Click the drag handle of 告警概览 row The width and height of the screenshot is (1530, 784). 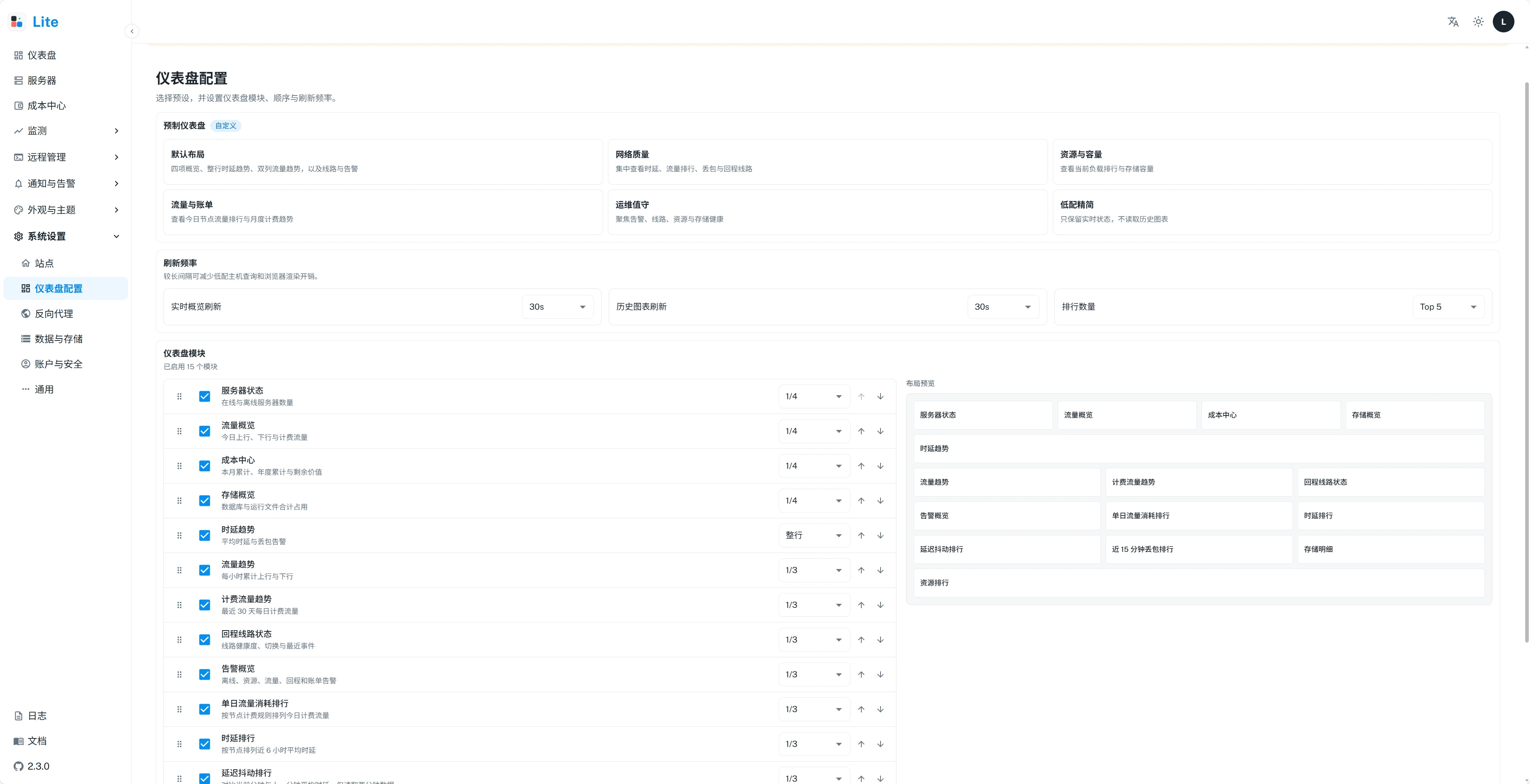pos(179,674)
